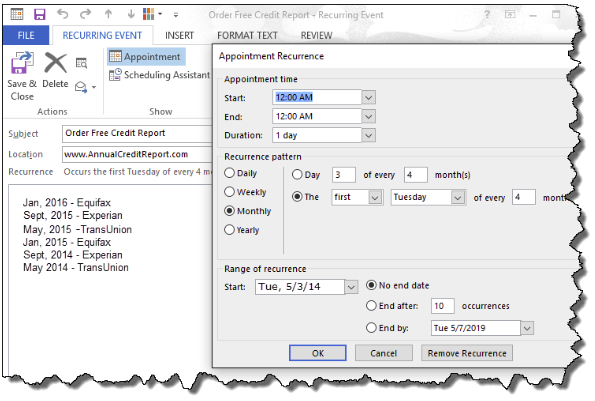The height and width of the screenshot is (401, 595).
Task: Click the Save icon in quick access toolbar
Action: [x=39, y=15]
